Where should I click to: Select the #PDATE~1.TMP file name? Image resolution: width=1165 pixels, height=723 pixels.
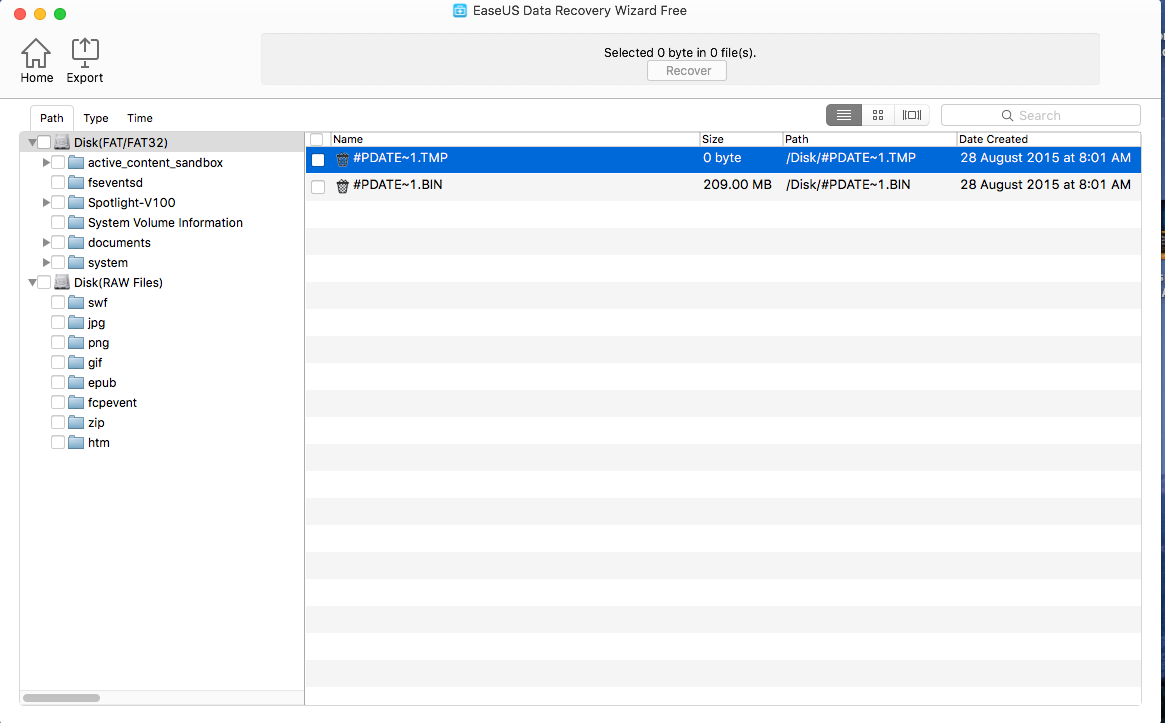point(400,158)
